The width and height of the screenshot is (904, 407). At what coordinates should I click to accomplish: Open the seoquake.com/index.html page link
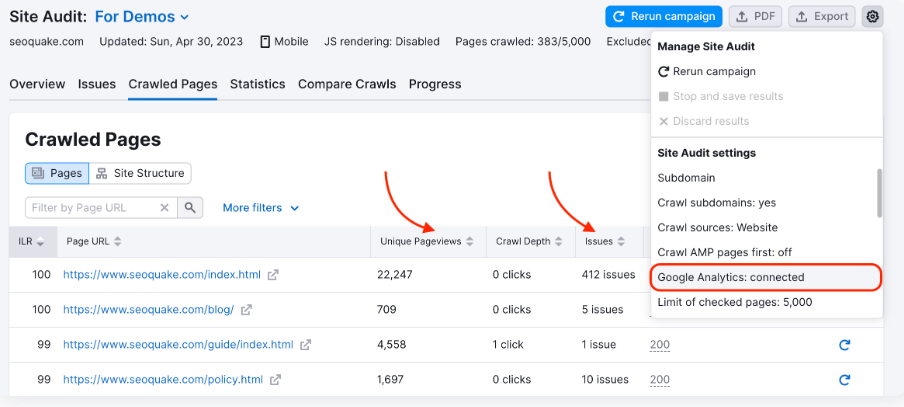[162, 275]
